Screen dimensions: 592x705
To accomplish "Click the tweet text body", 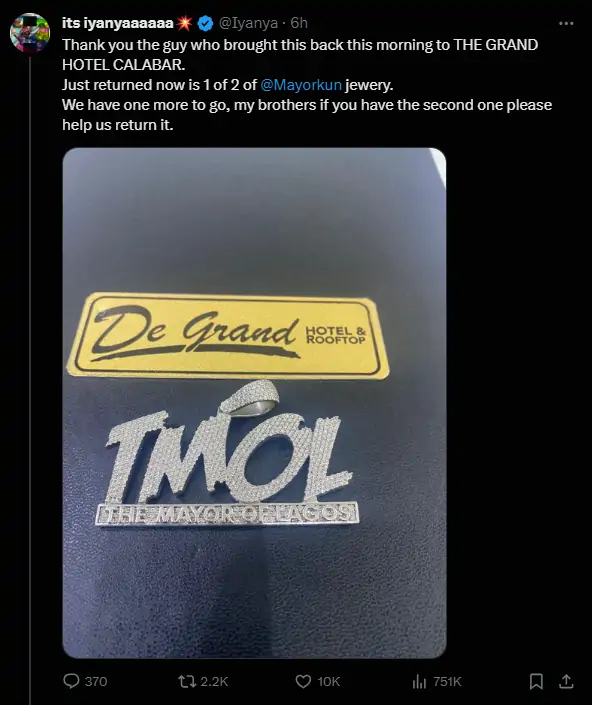I will tap(307, 85).
